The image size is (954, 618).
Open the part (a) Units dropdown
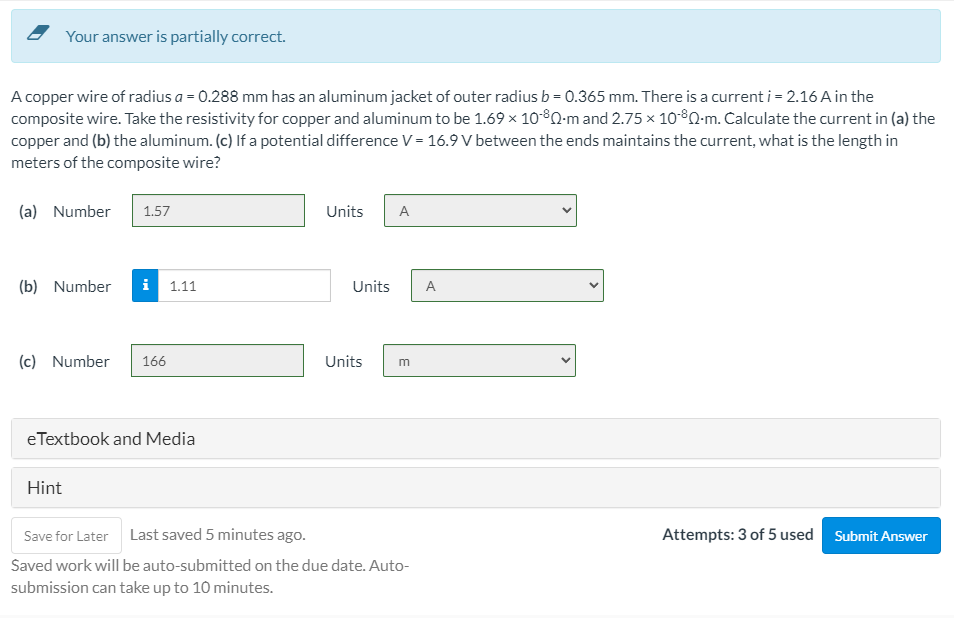[x=479, y=211]
